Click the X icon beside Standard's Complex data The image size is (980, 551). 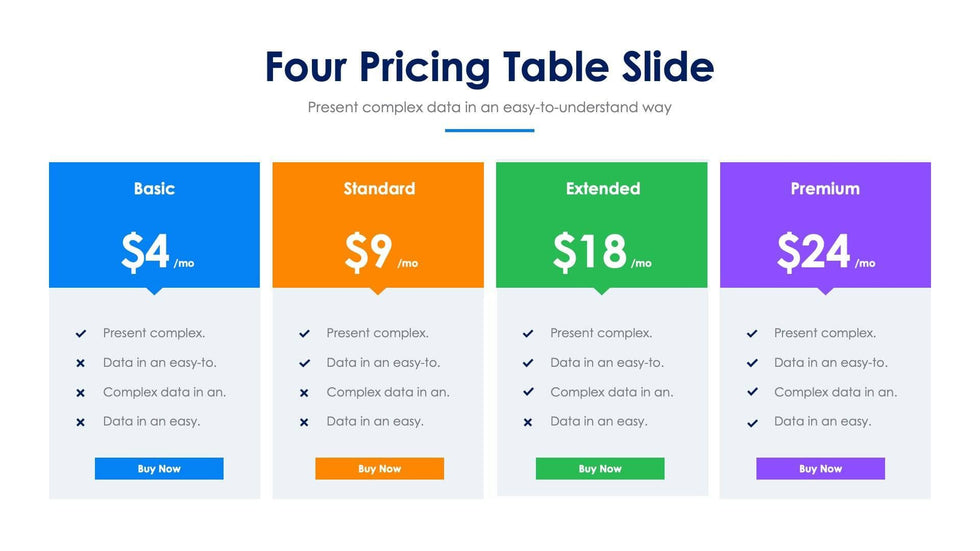[304, 393]
